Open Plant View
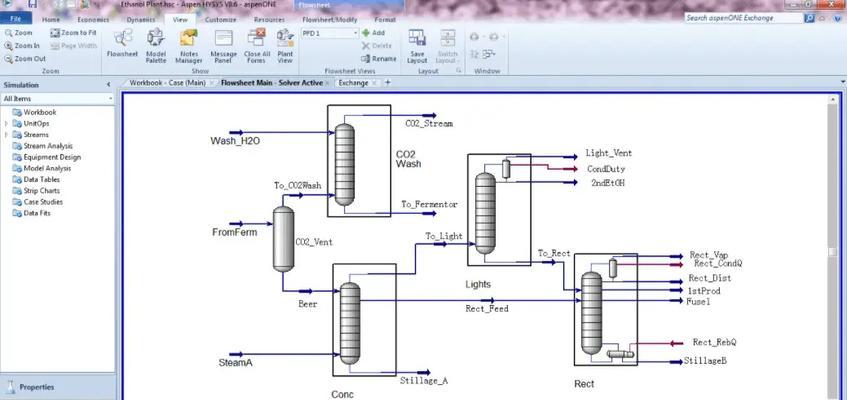 (285, 46)
